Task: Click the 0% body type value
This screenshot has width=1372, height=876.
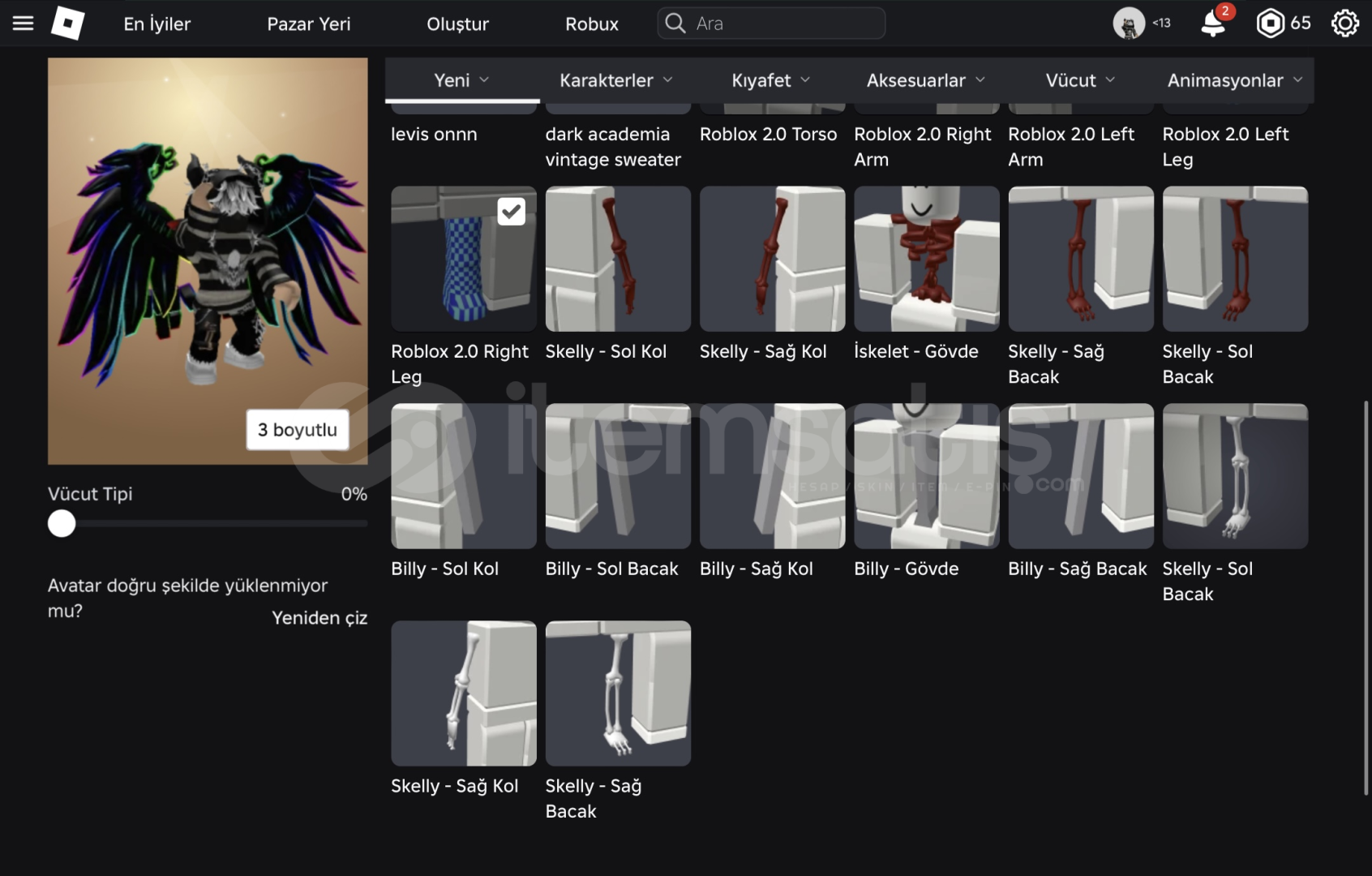Action: pos(354,494)
